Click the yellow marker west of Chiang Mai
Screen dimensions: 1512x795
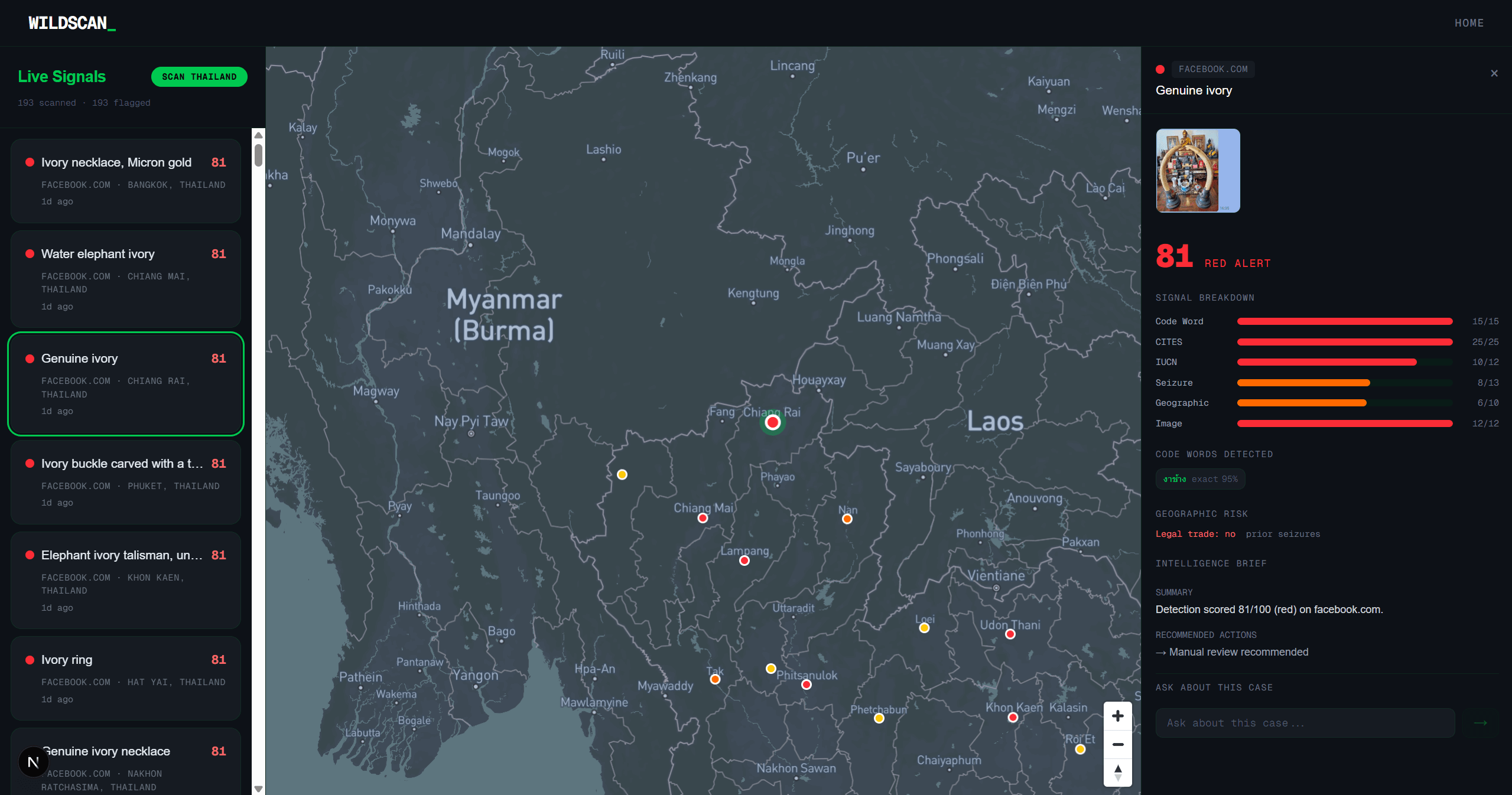point(622,474)
